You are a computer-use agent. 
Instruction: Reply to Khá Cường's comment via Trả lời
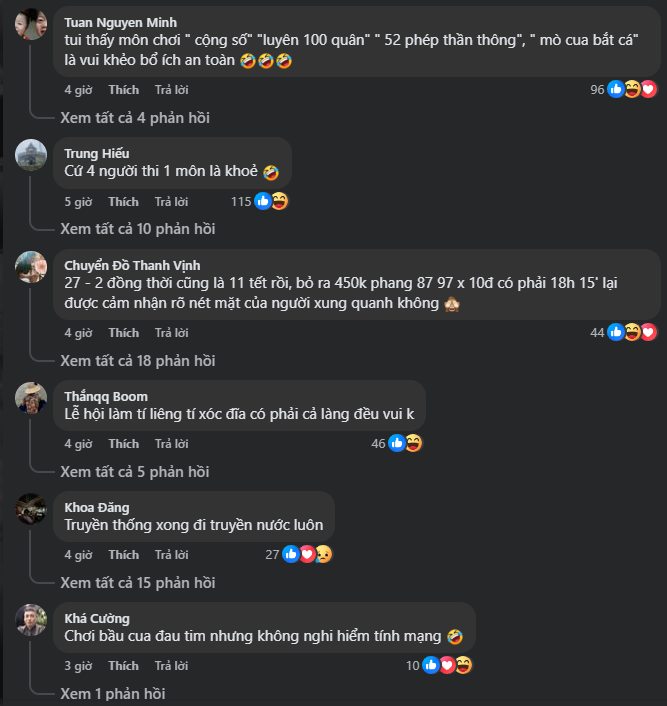click(171, 665)
